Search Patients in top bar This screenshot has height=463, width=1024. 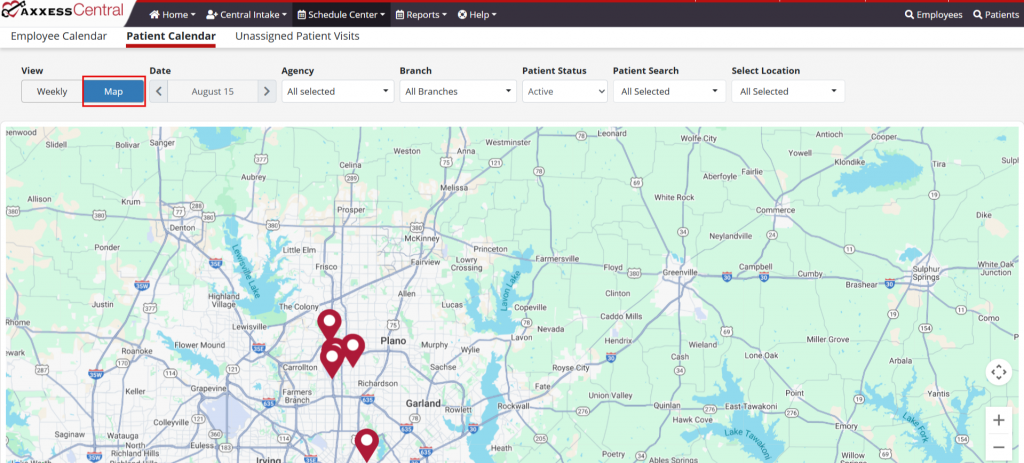(x=995, y=14)
